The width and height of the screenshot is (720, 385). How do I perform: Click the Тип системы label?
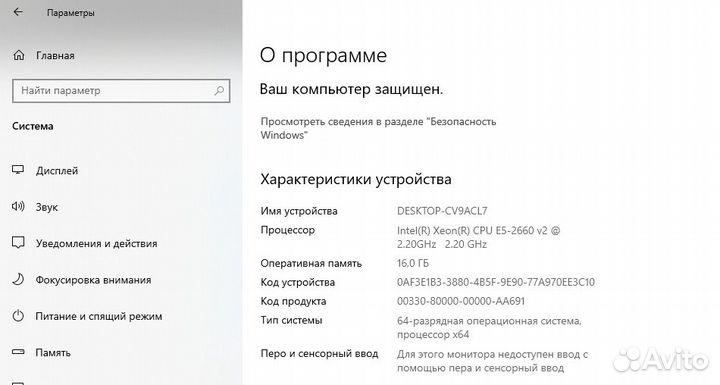point(291,320)
